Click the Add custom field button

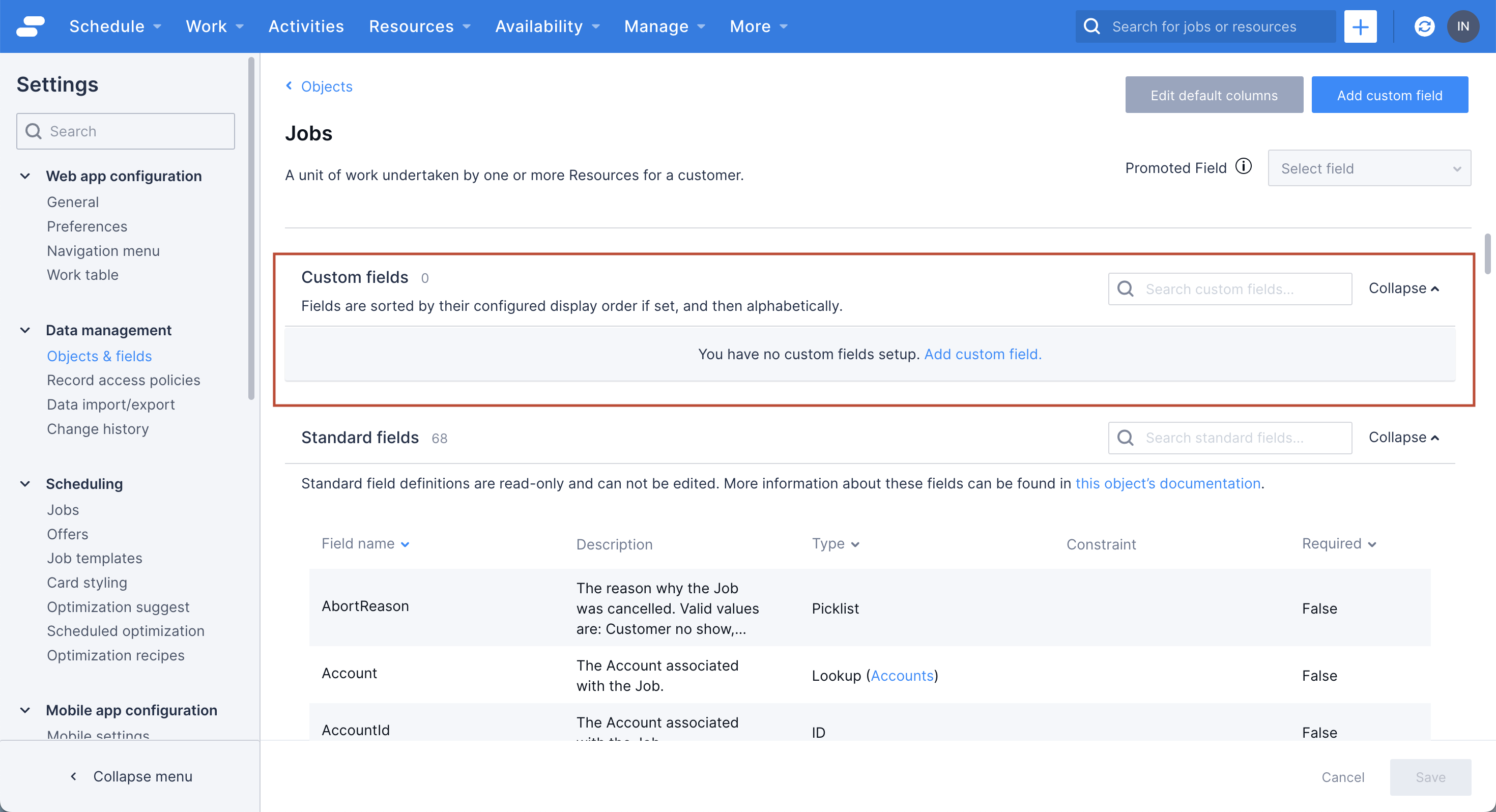tap(1390, 95)
